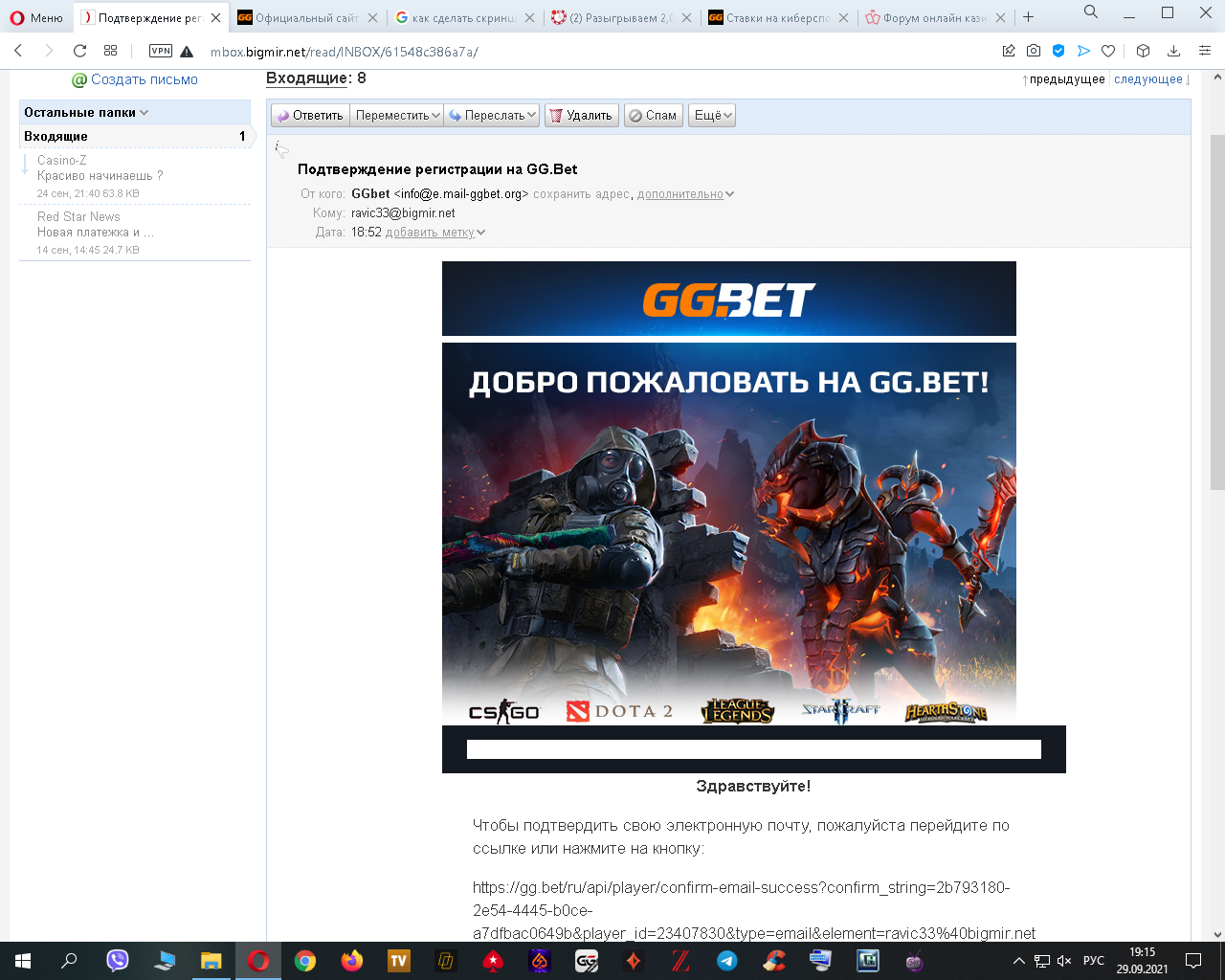Go back to the previous page
This screenshot has width=1225, height=980.
tap(18, 51)
